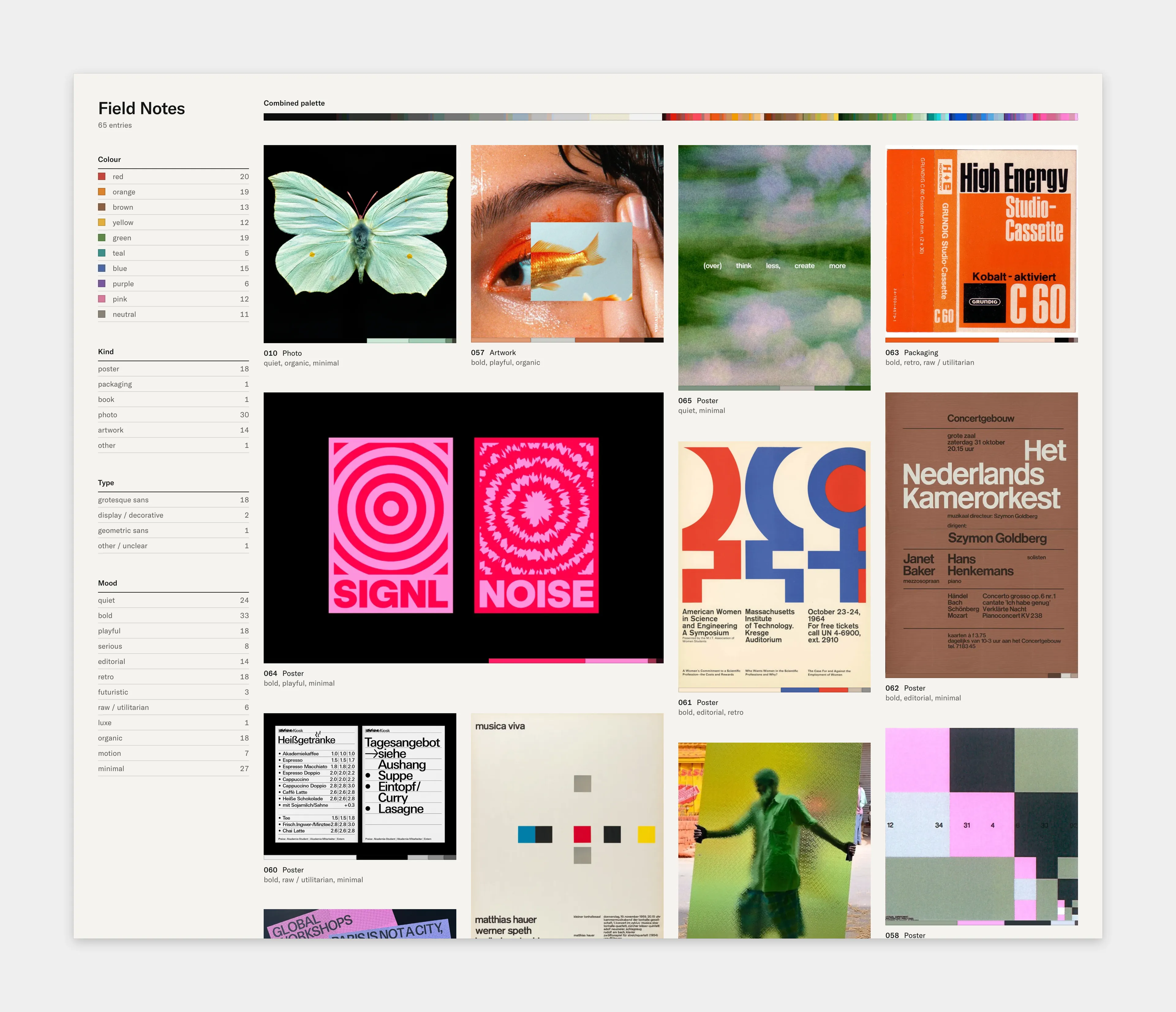
Task: Show artwork kind entries
Action: pyautogui.click(x=173, y=430)
